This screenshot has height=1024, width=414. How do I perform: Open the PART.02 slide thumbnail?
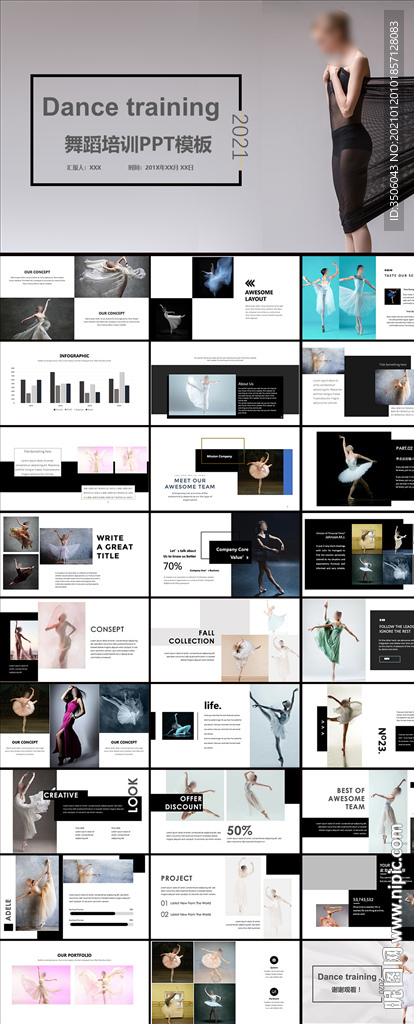coord(358,468)
